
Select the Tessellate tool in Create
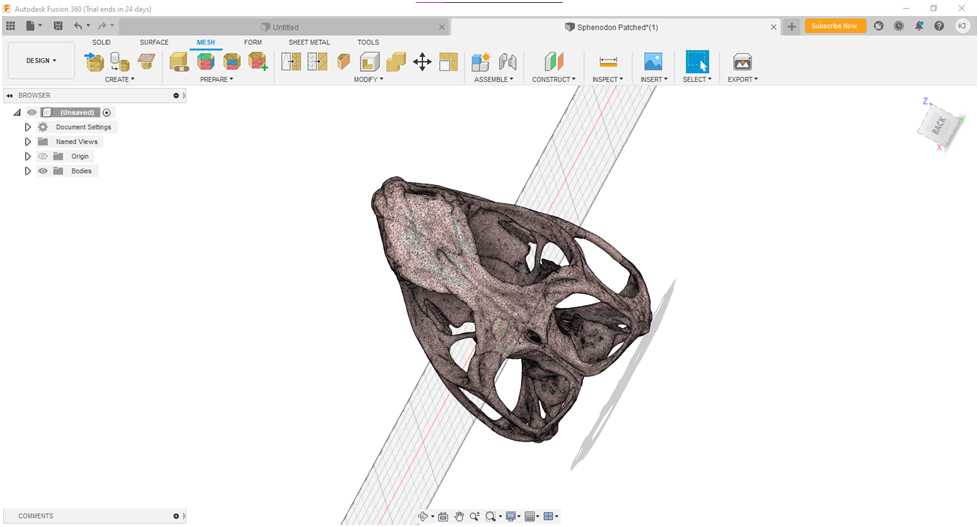[x=120, y=62]
